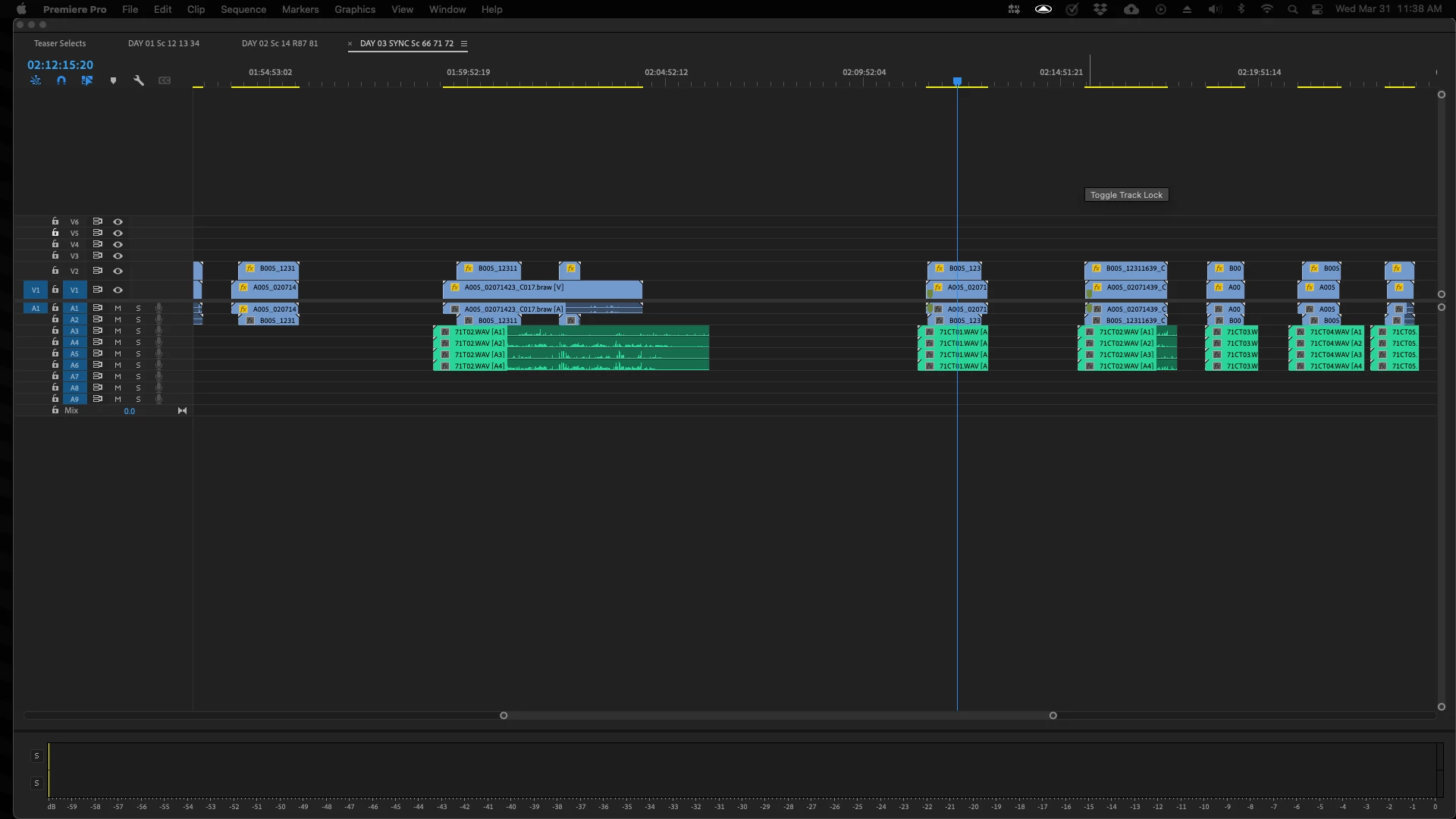Click Mix track go-to-end icon
This screenshot has height=819, width=1456.
182,411
